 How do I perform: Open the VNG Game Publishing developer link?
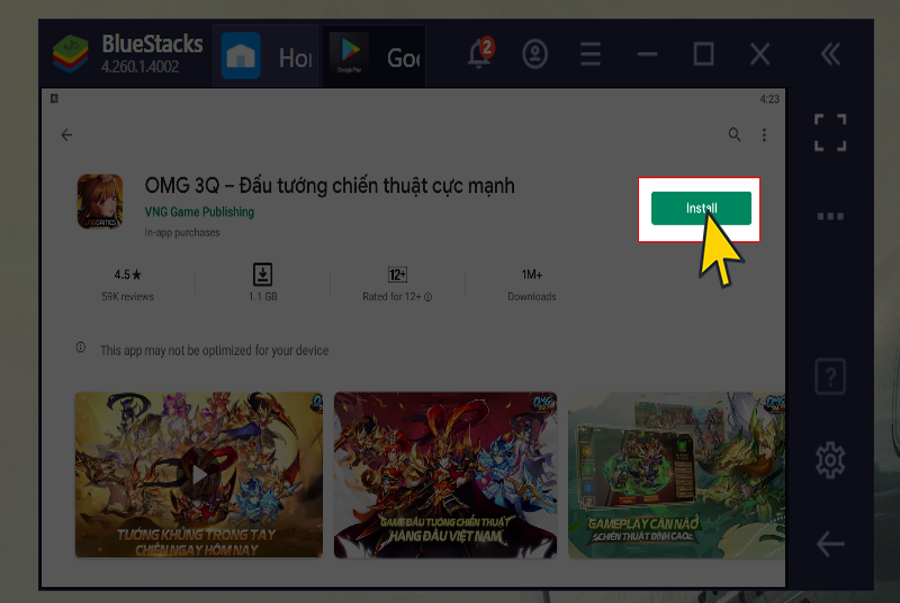(x=199, y=212)
